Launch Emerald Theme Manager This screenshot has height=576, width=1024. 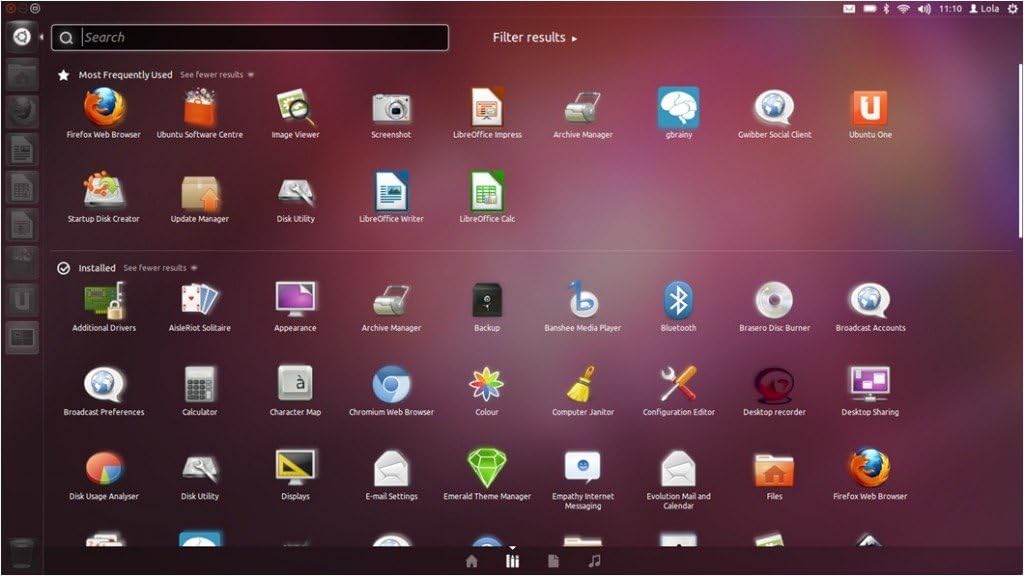pyautogui.click(x=487, y=468)
